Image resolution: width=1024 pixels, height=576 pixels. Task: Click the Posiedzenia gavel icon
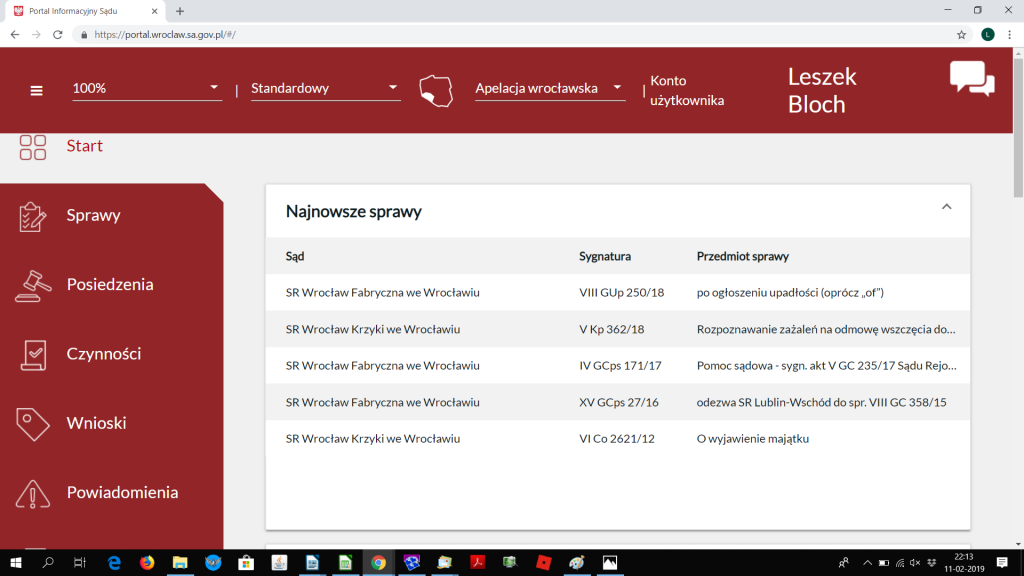[x=33, y=286]
